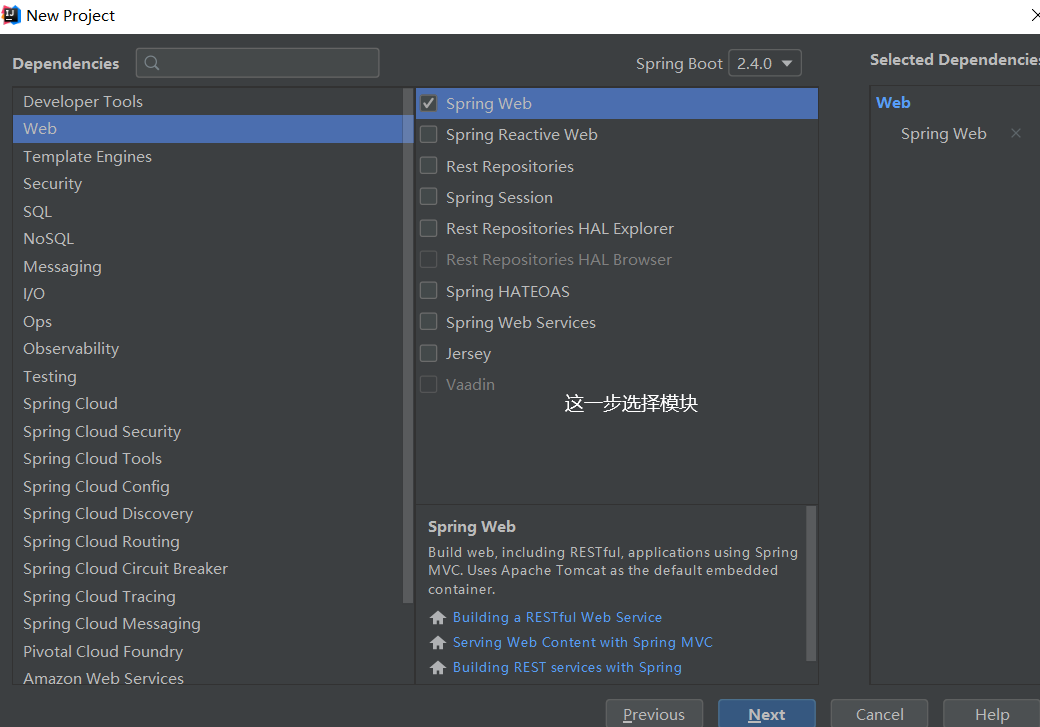
Task: Open the Testing category
Action: (208, 377)
